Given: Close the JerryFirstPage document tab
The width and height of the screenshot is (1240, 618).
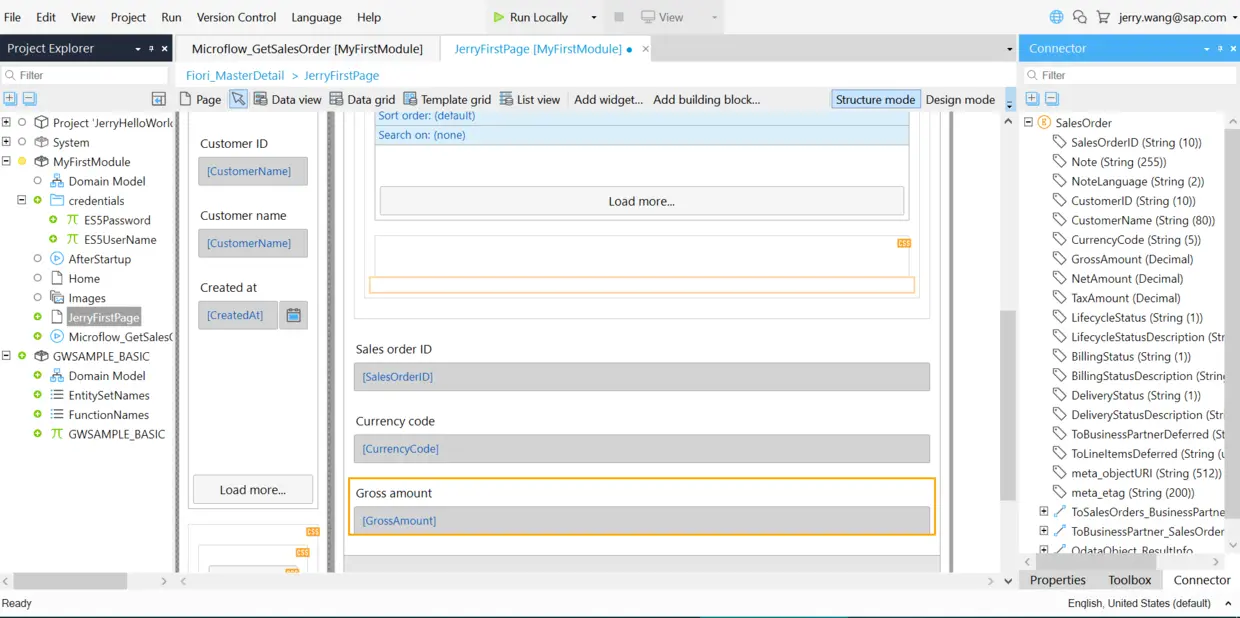Looking at the screenshot, I should coord(645,48).
